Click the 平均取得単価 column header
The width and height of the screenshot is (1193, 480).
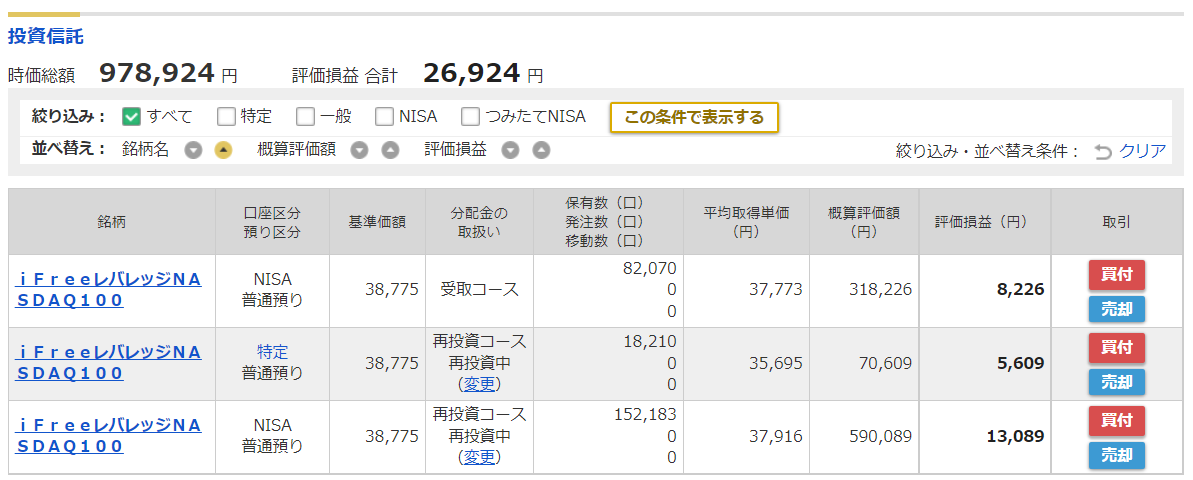(746, 221)
